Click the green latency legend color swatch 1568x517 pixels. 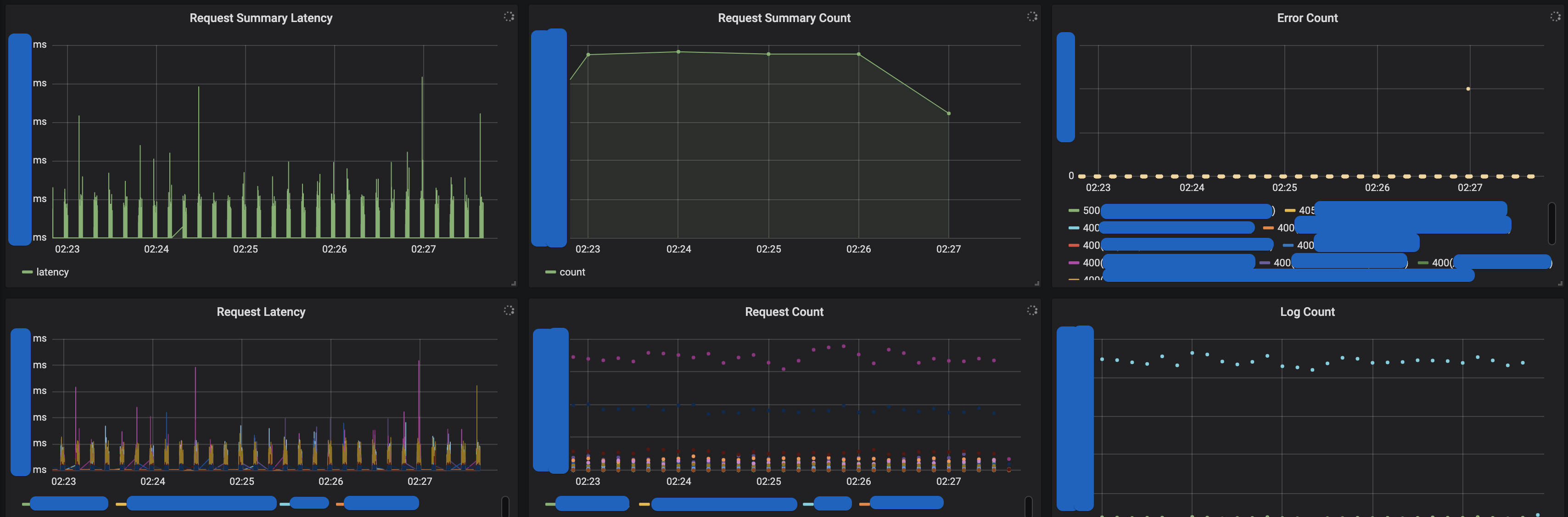pos(27,272)
